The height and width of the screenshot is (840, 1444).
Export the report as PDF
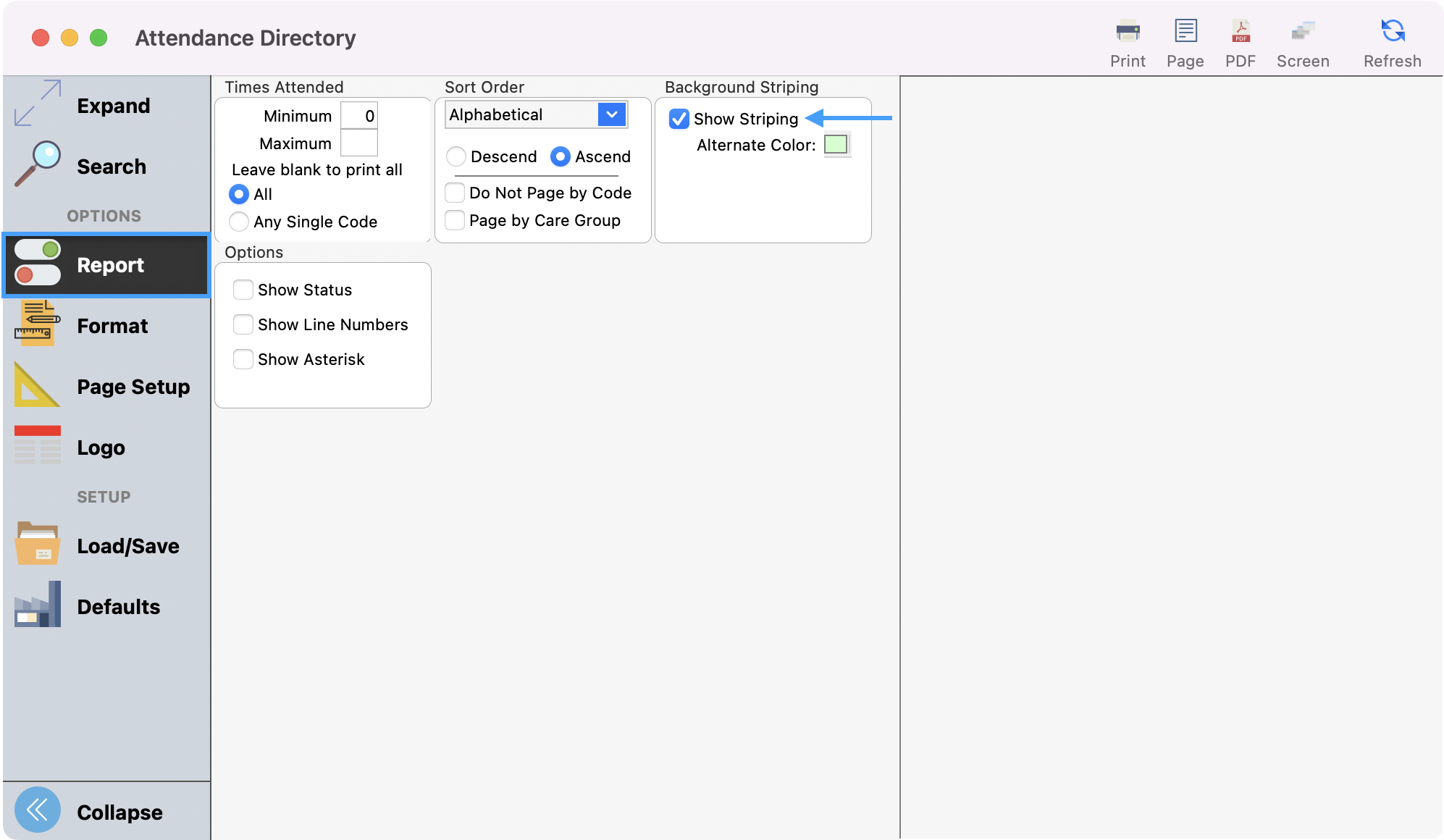pos(1240,32)
